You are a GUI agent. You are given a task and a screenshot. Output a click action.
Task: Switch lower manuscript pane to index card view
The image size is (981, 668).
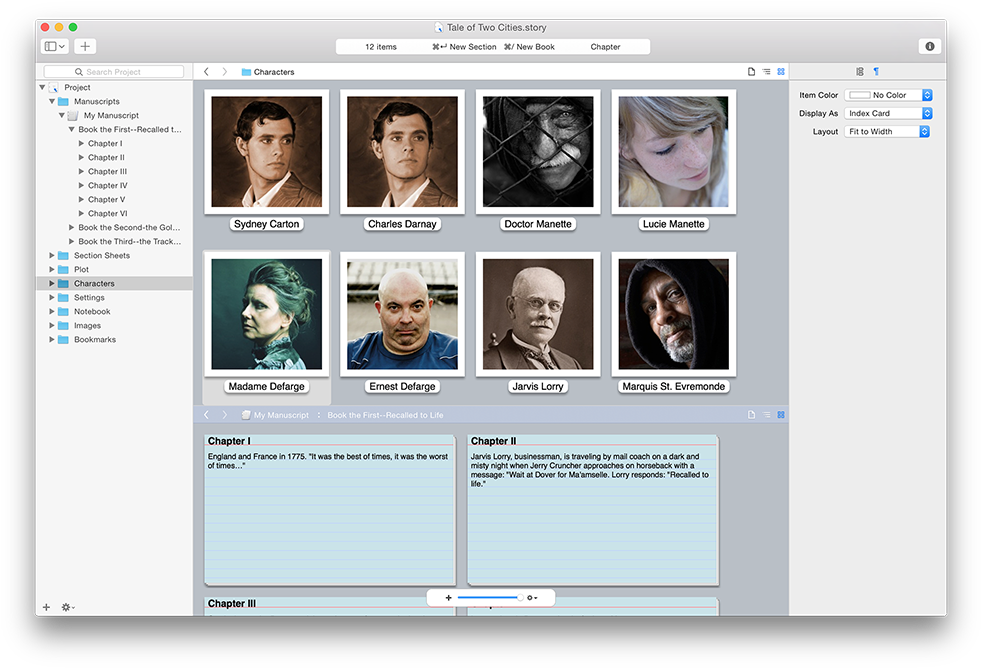pyautogui.click(x=781, y=415)
